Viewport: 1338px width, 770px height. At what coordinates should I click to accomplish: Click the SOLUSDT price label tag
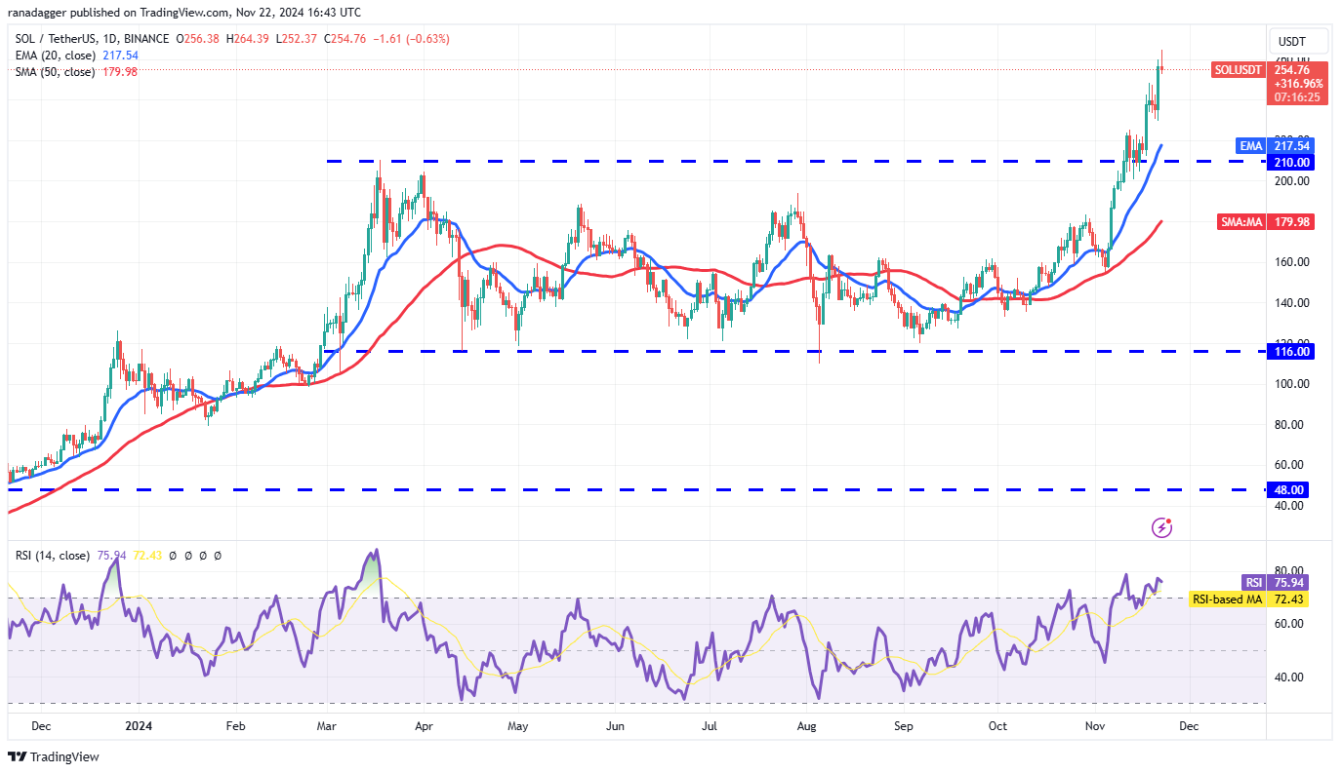(1237, 70)
